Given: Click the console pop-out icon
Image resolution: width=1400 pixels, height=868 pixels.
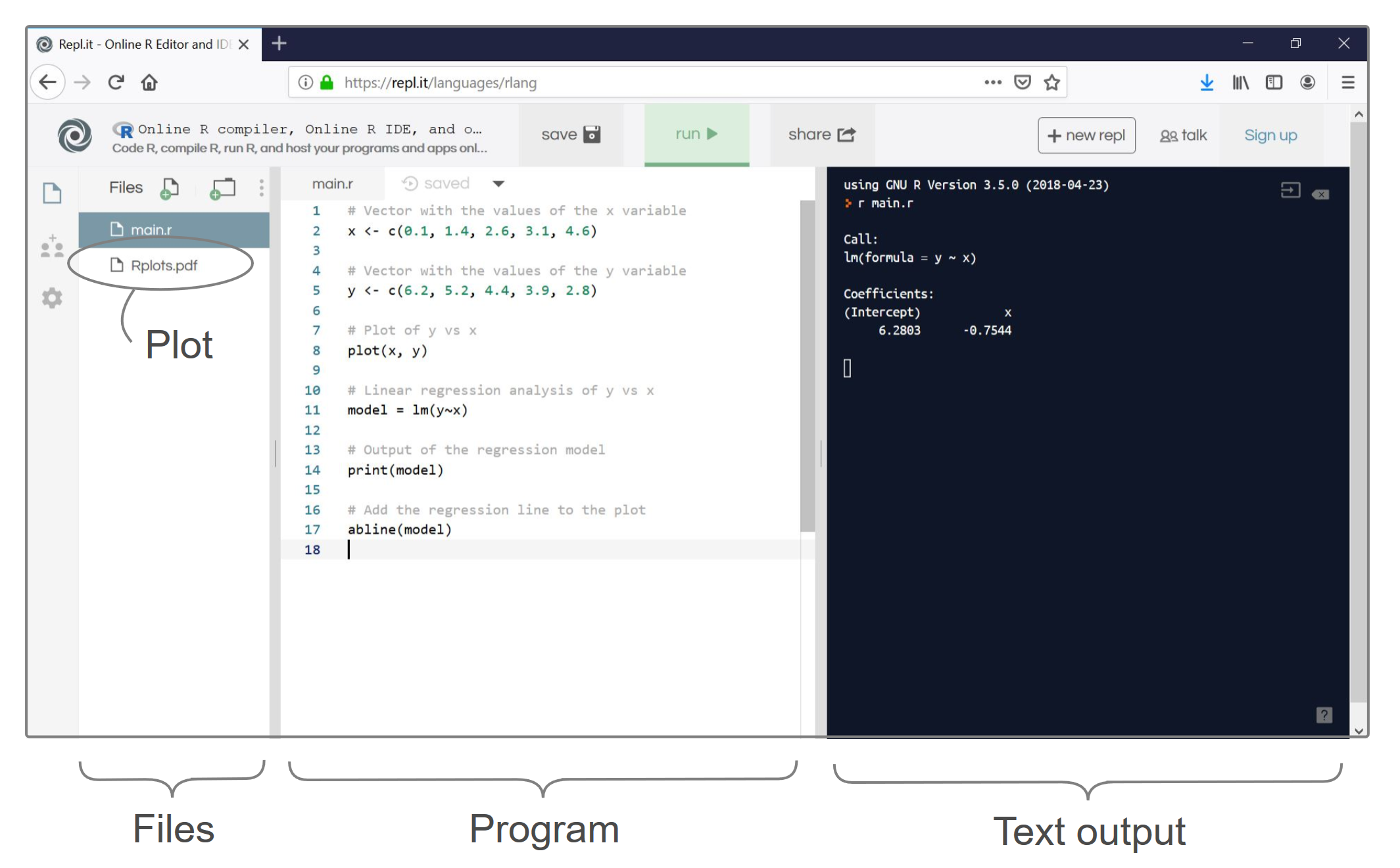Looking at the screenshot, I should (1290, 191).
